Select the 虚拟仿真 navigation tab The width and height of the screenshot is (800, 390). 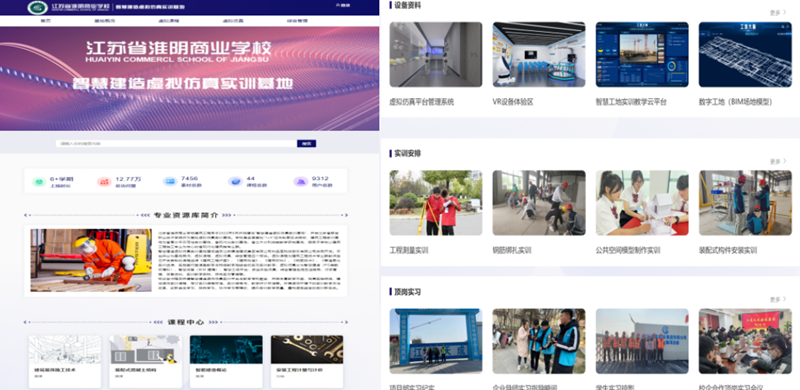click(233, 21)
